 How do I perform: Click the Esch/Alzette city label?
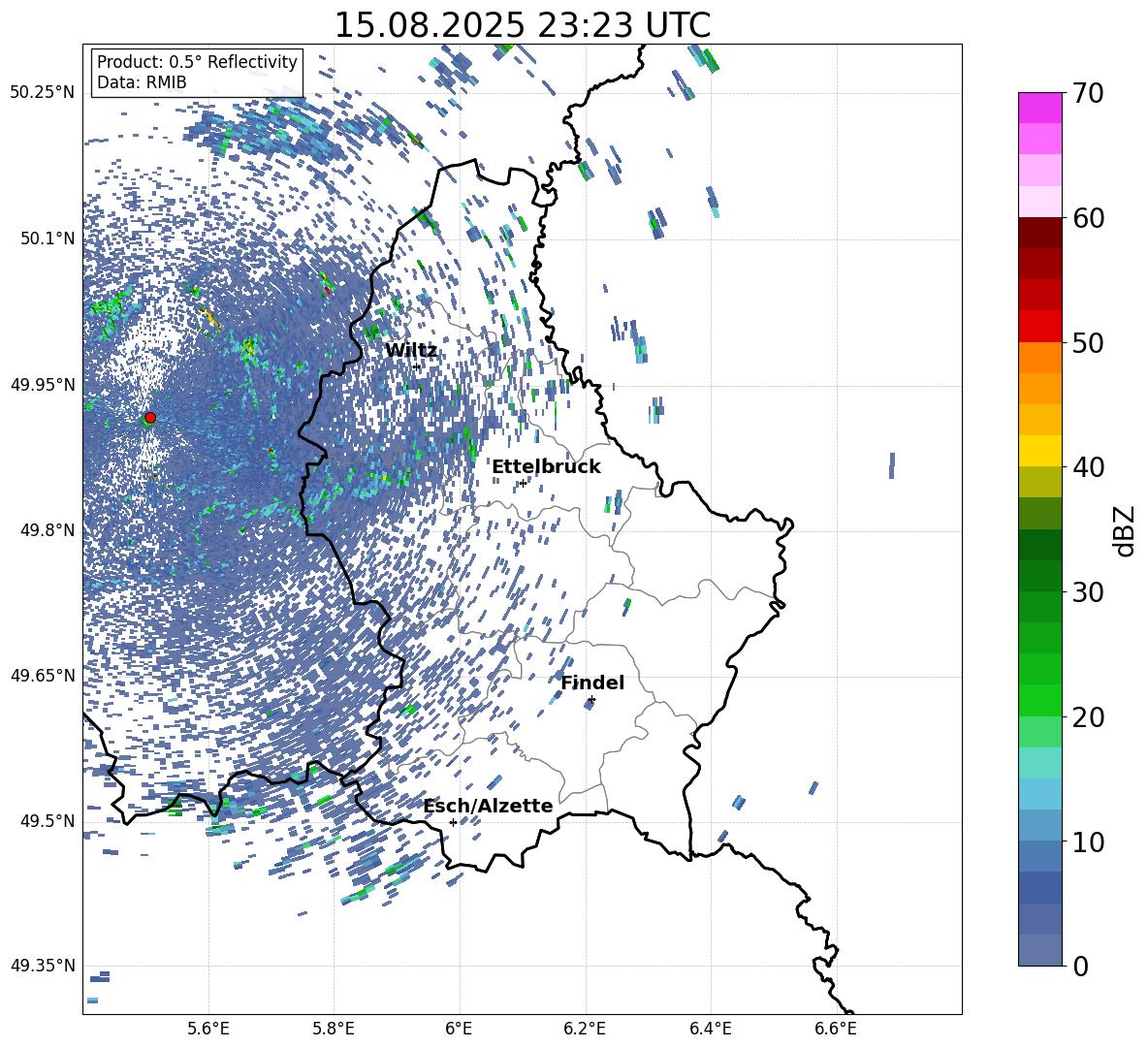click(489, 806)
